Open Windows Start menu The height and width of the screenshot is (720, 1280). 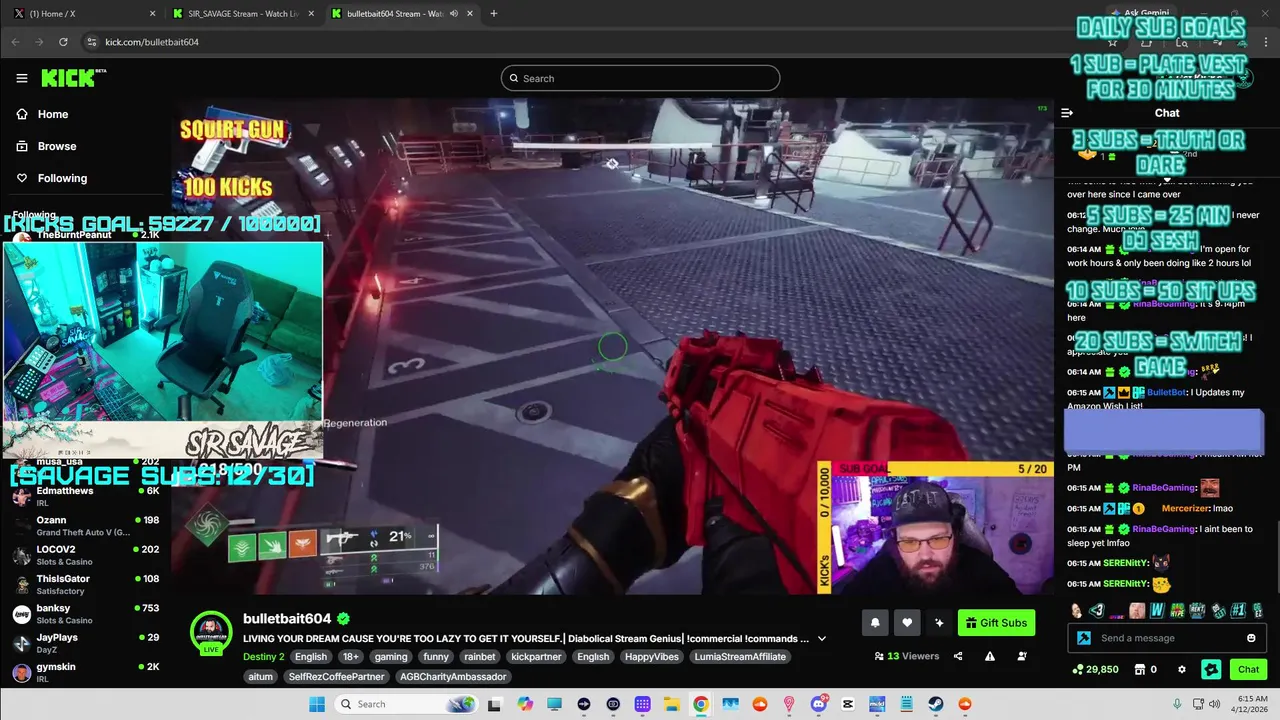317,704
